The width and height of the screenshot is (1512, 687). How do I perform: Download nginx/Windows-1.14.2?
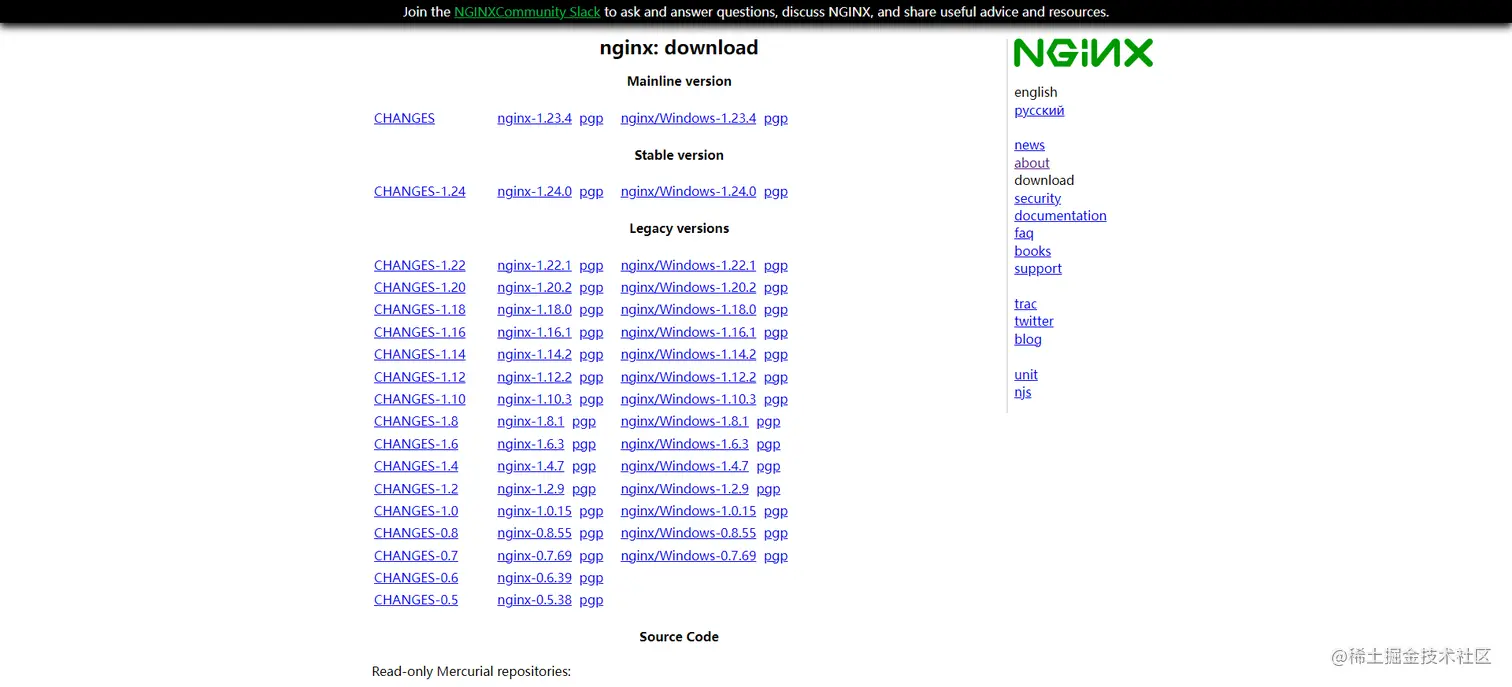coord(688,354)
